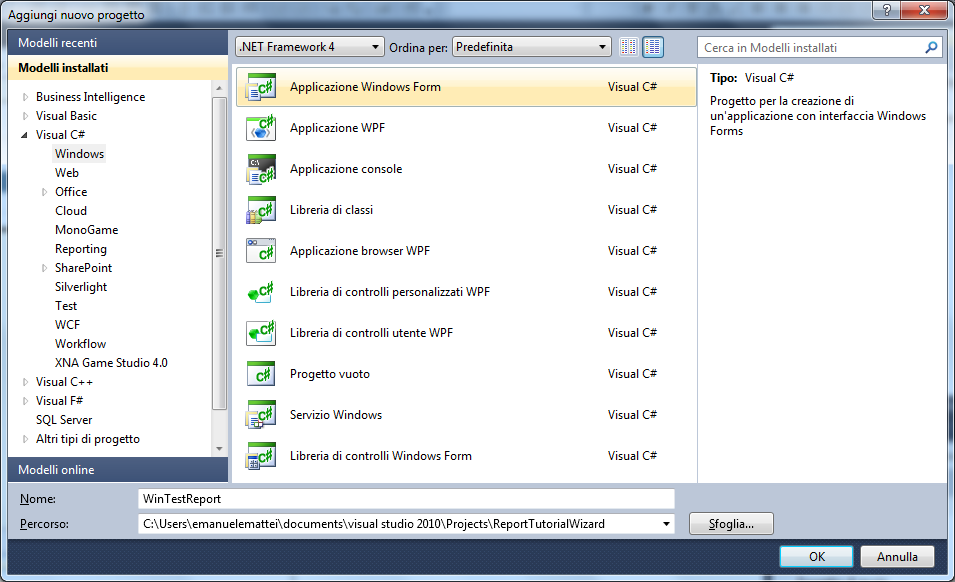Image resolution: width=955 pixels, height=582 pixels.
Task: Select the Web tree item
Action: click(67, 173)
